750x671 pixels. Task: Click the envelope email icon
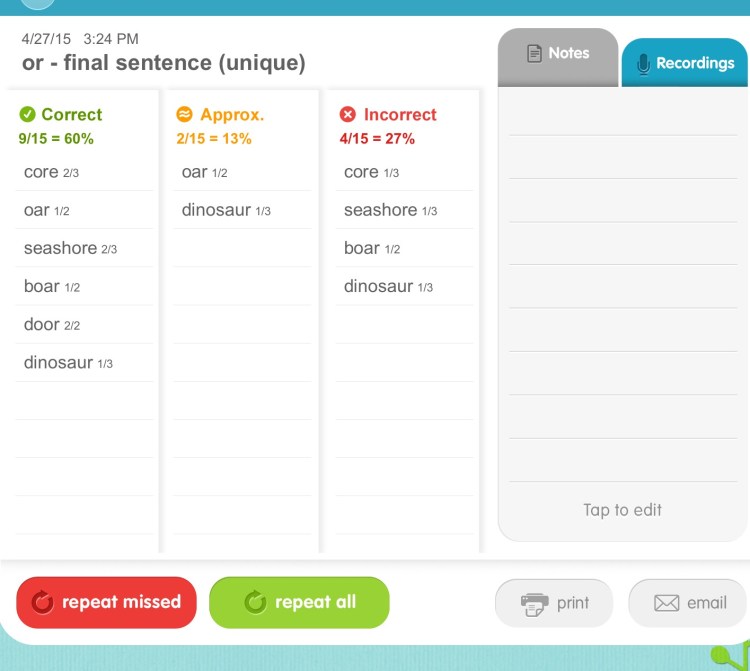[666, 603]
